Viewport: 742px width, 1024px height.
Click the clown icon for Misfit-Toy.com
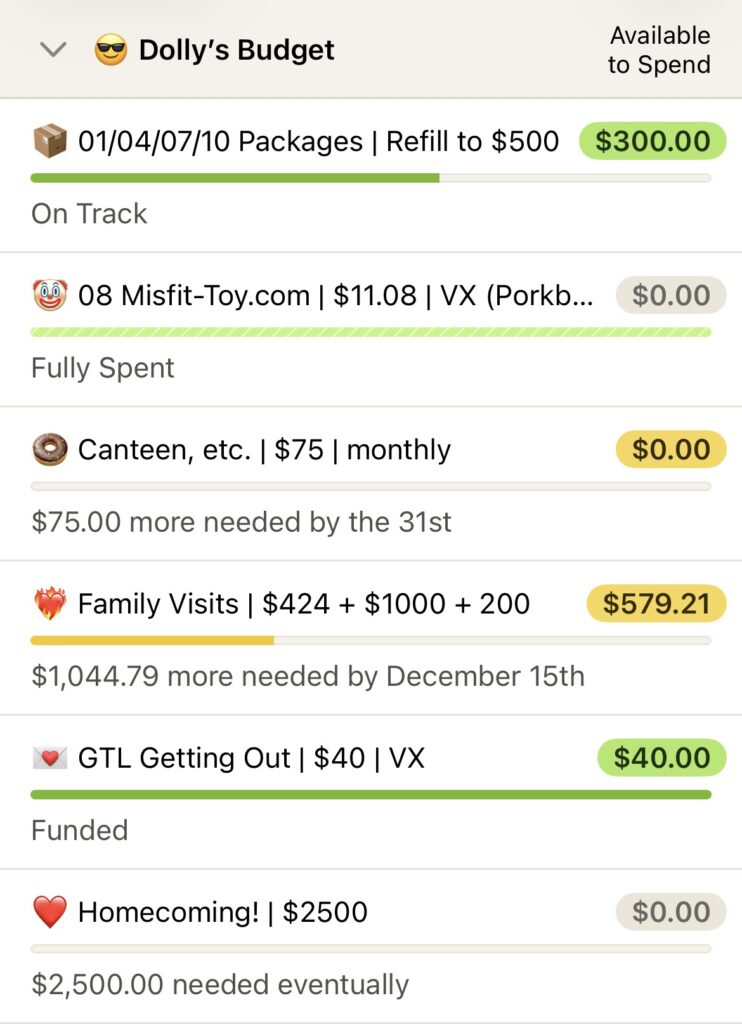(x=50, y=295)
